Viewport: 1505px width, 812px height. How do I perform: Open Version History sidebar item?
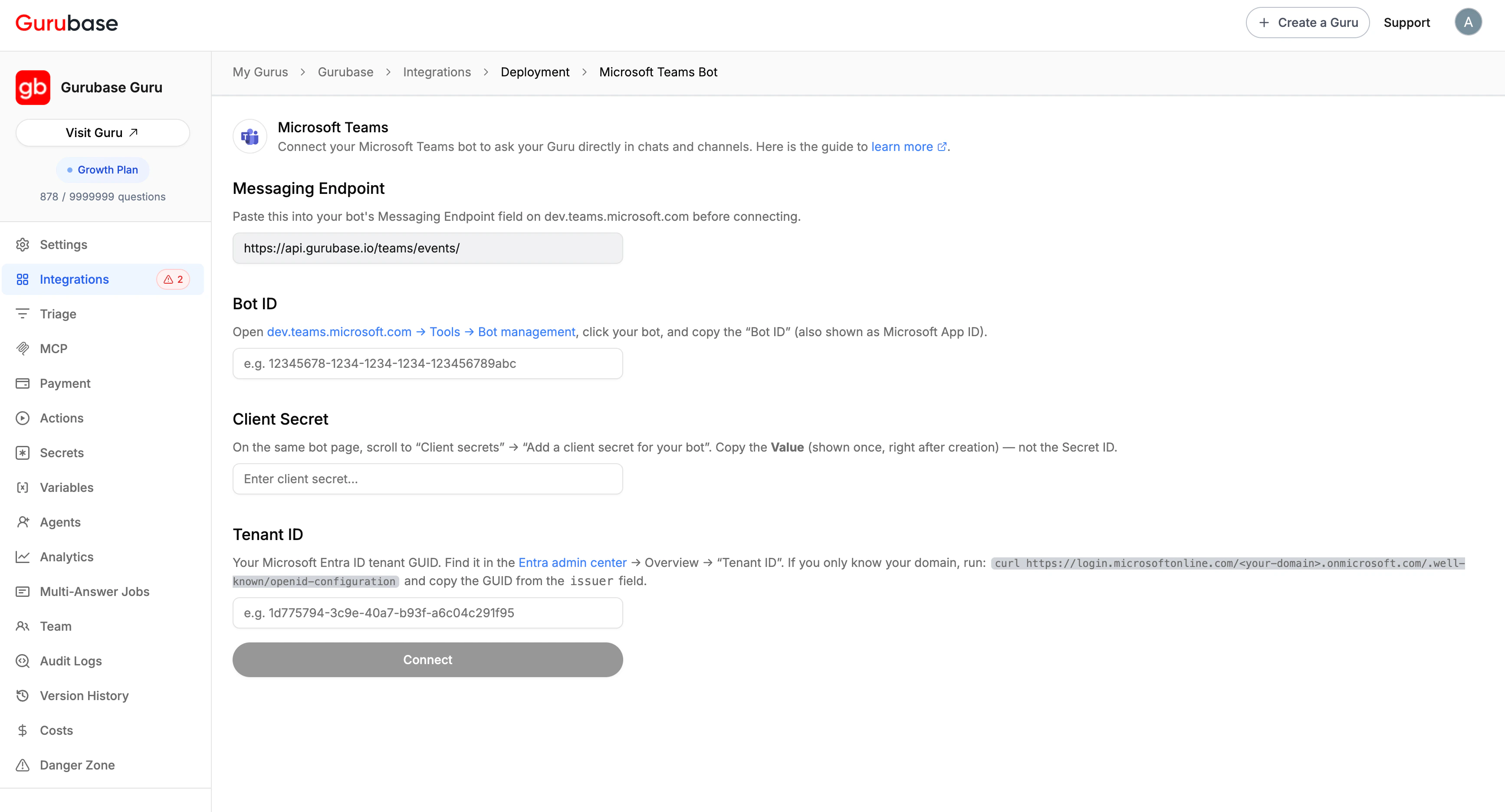[103, 696]
